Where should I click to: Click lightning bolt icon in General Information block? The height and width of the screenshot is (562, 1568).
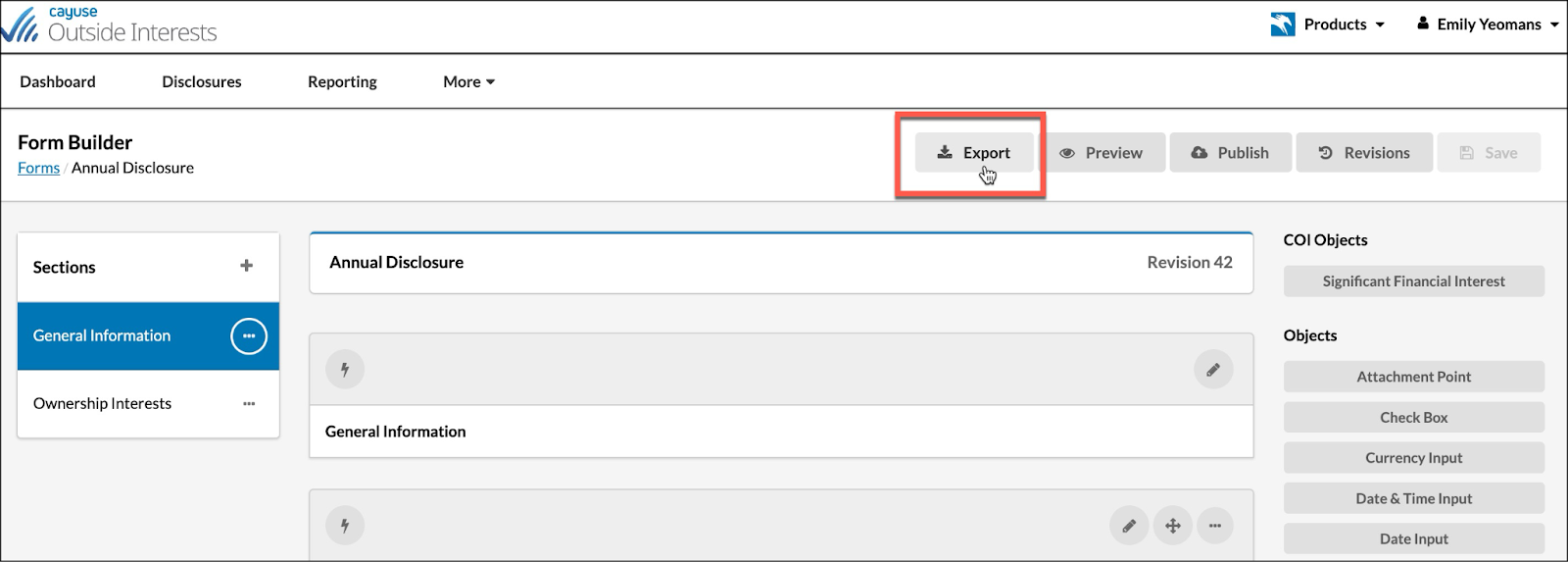[x=345, y=370]
